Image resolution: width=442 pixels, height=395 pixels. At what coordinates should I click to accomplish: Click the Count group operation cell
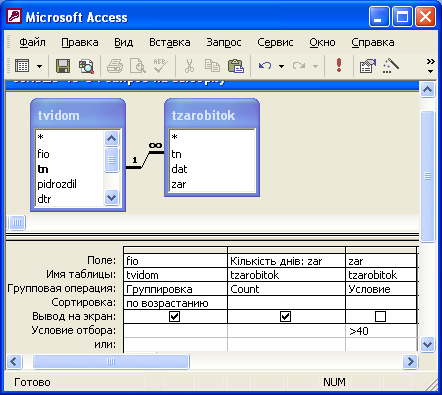click(286, 289)
